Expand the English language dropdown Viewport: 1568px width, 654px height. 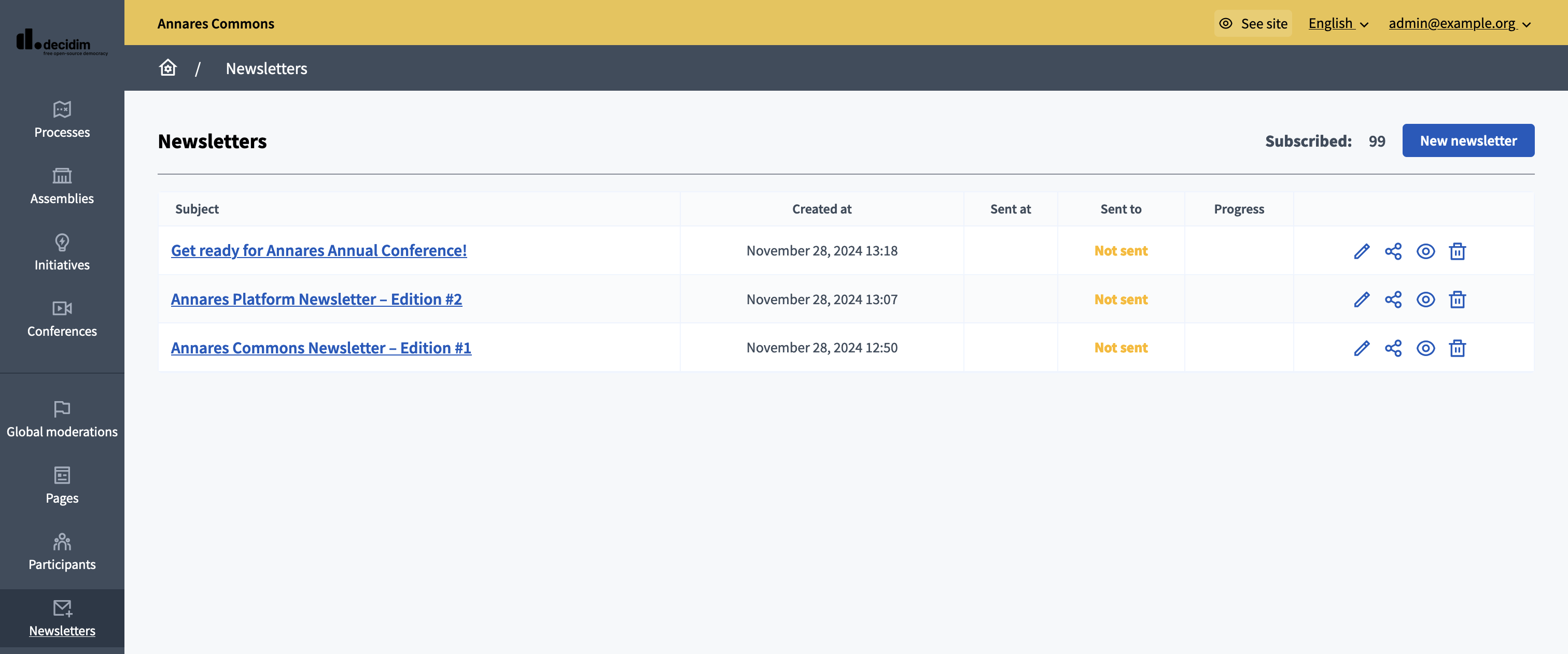tap(1338, 22)
